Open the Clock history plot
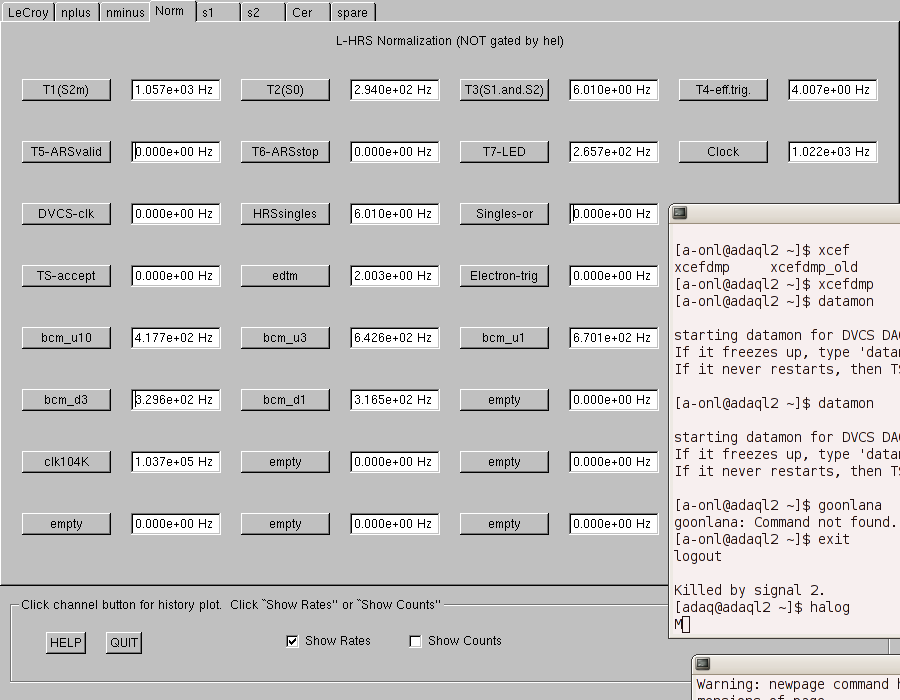The width and height of the screenshot is (900, 700). click(723, 152)
